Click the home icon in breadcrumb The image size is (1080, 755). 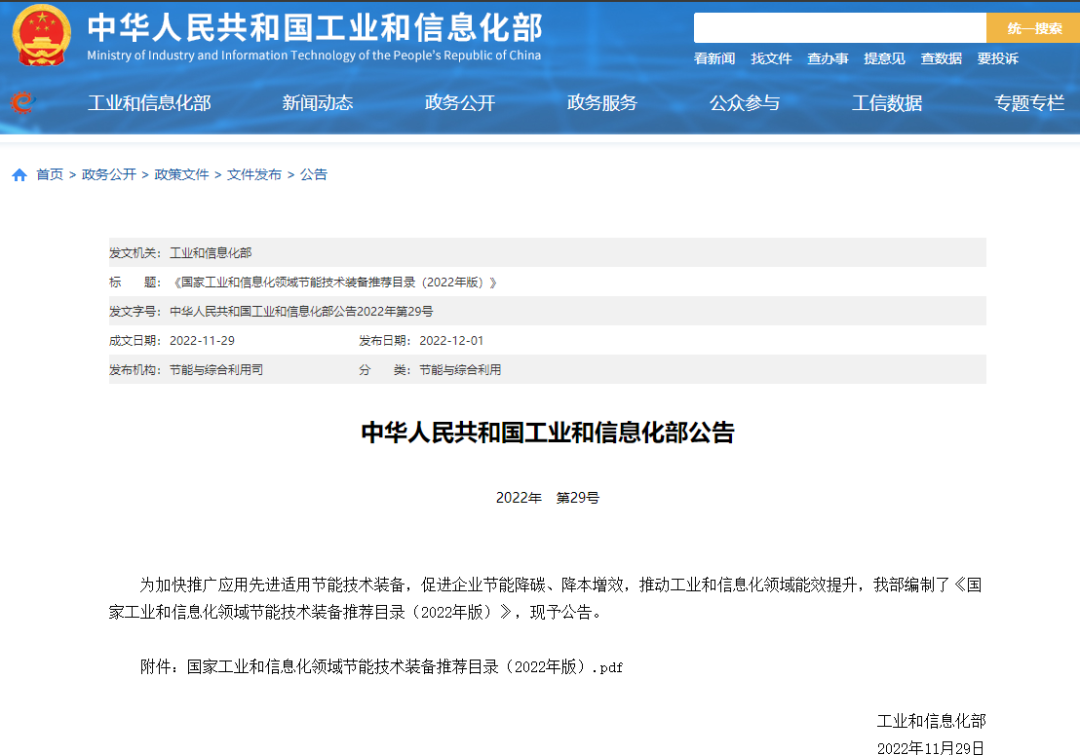click(x=19, y=175)
